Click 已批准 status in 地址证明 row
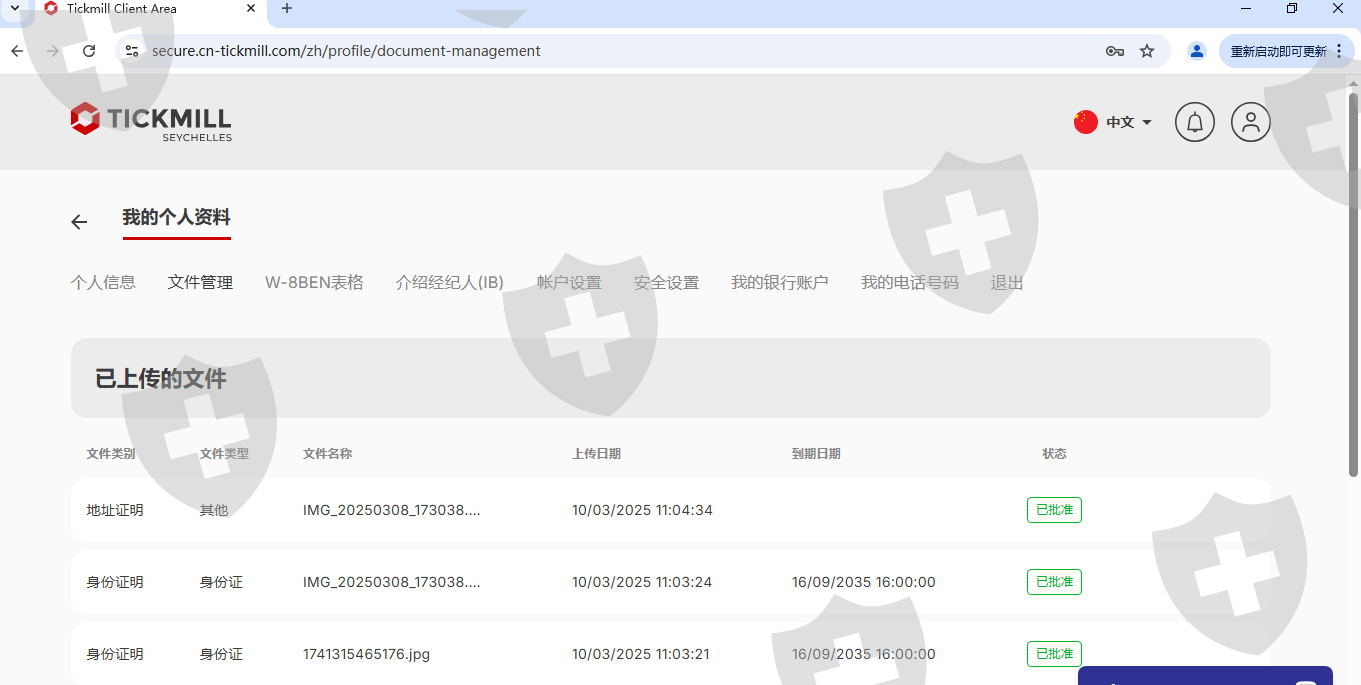Viewport: 1361px width, 685px height. click(x=1054, y=510)
